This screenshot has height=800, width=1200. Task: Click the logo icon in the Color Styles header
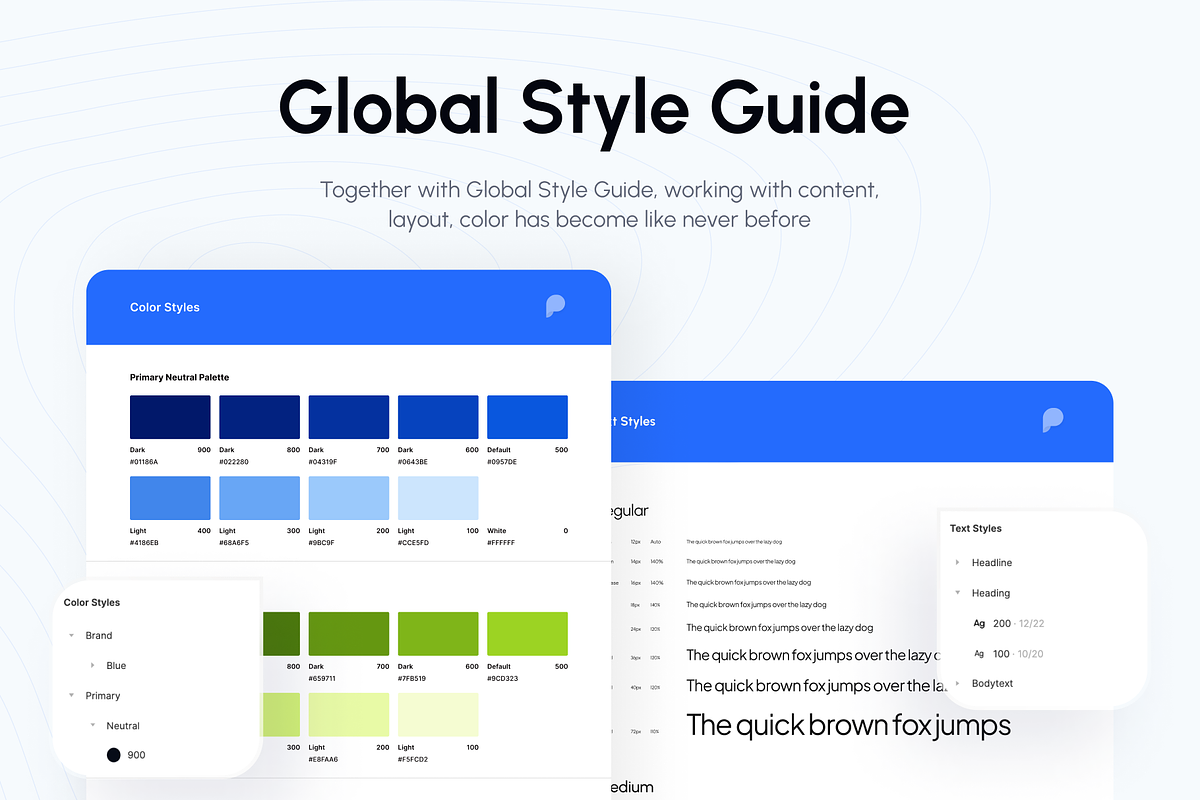[x=556, y=306]
